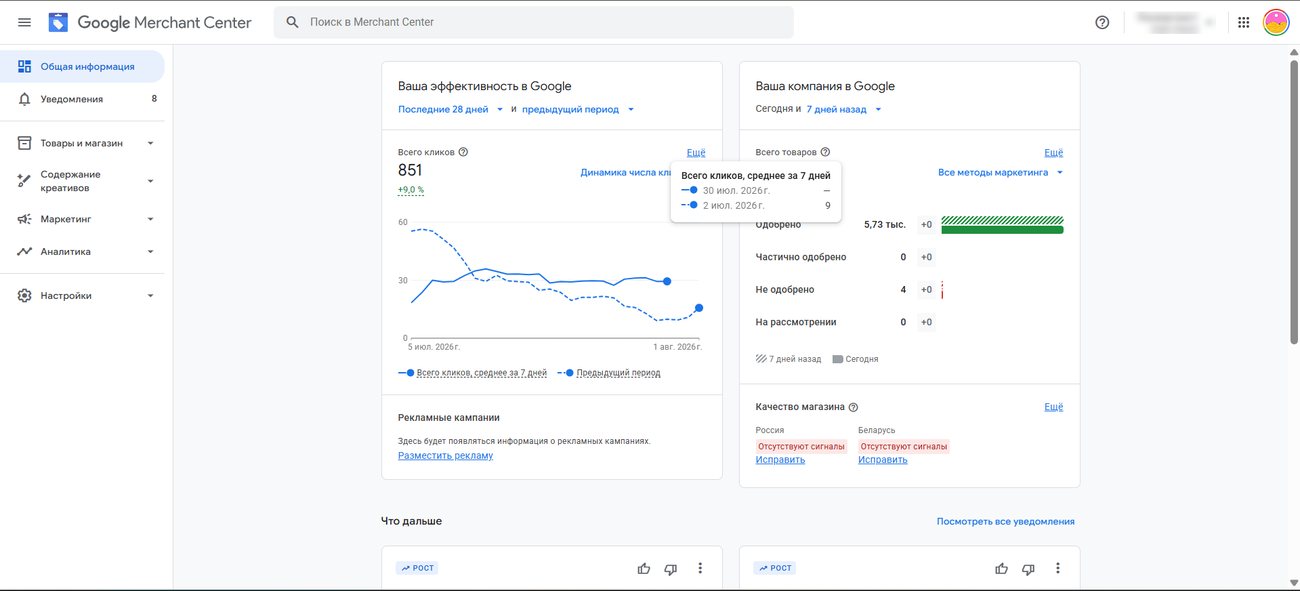This screenshot has width=1300, height=591.
Task: Click the Уведомления bell icon
Action: (25, 99)
